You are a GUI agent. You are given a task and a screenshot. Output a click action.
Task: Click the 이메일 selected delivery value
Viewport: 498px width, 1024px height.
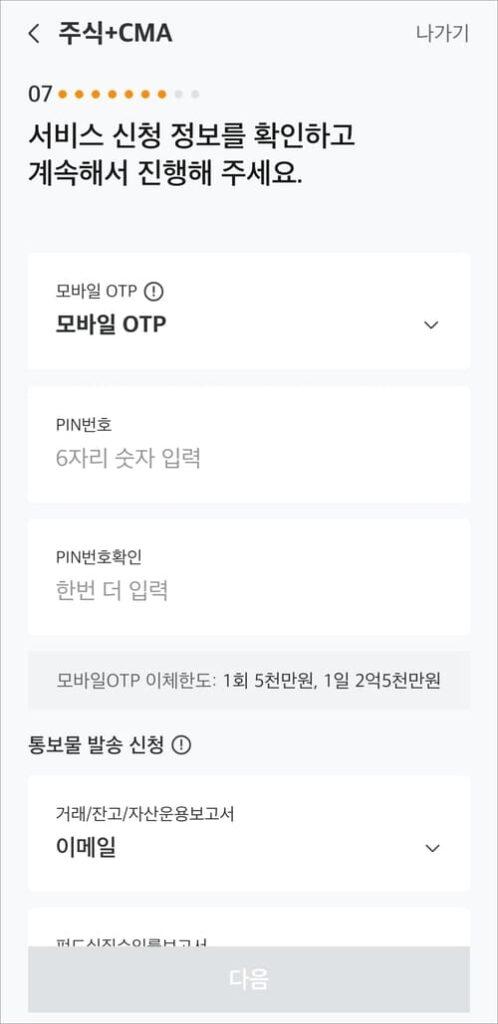click(x=86, y=848)
